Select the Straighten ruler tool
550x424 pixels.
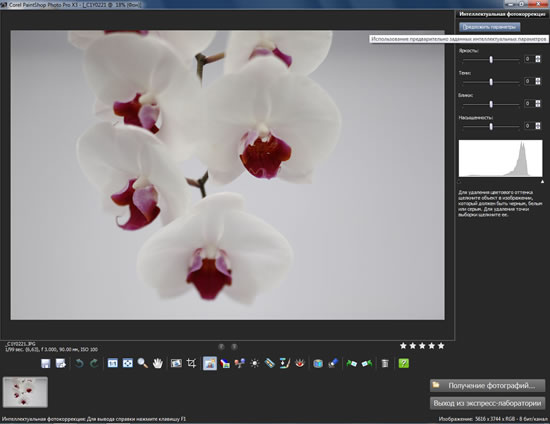tap(269, 363)
